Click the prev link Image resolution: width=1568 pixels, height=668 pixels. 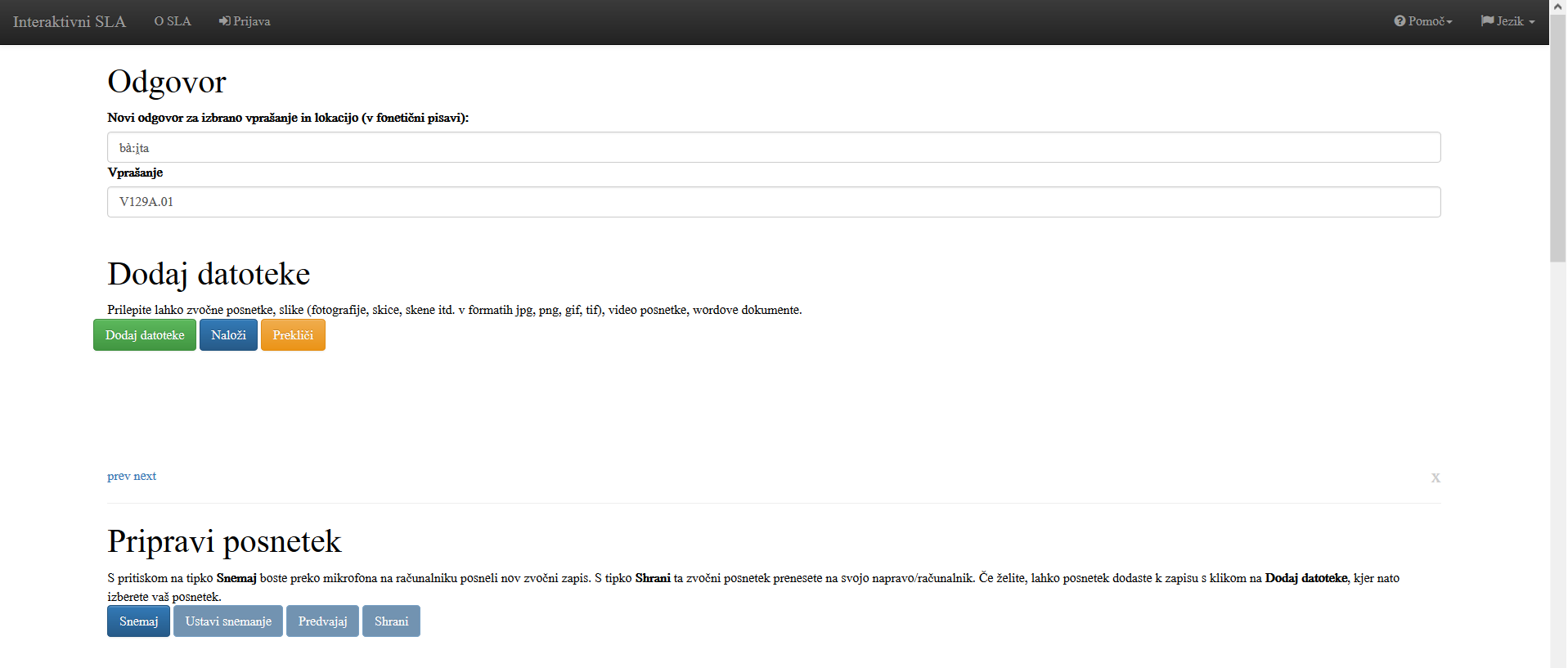(x=119, y=476)
